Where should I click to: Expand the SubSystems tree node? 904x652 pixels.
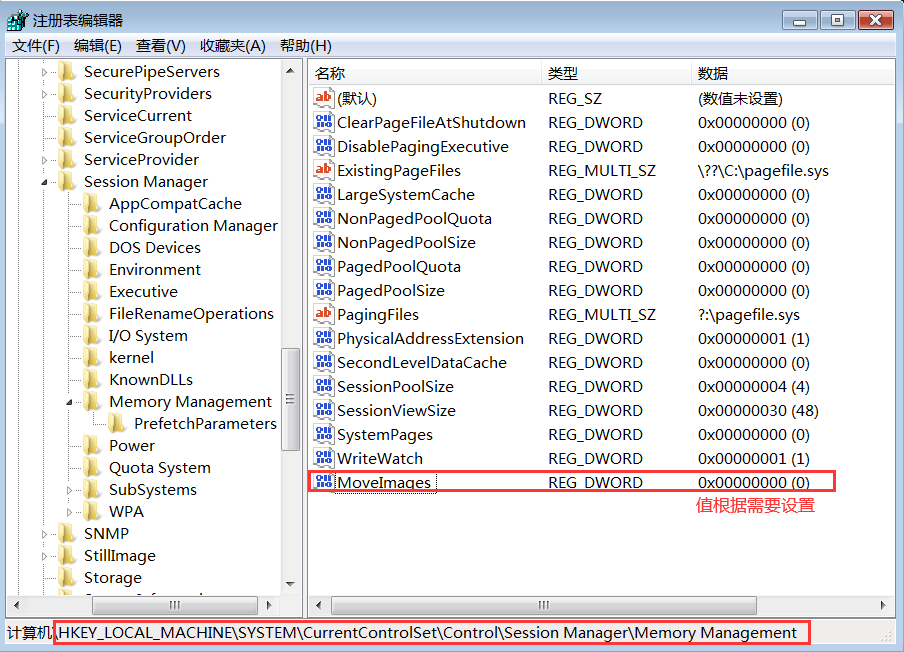pos(70,490)
